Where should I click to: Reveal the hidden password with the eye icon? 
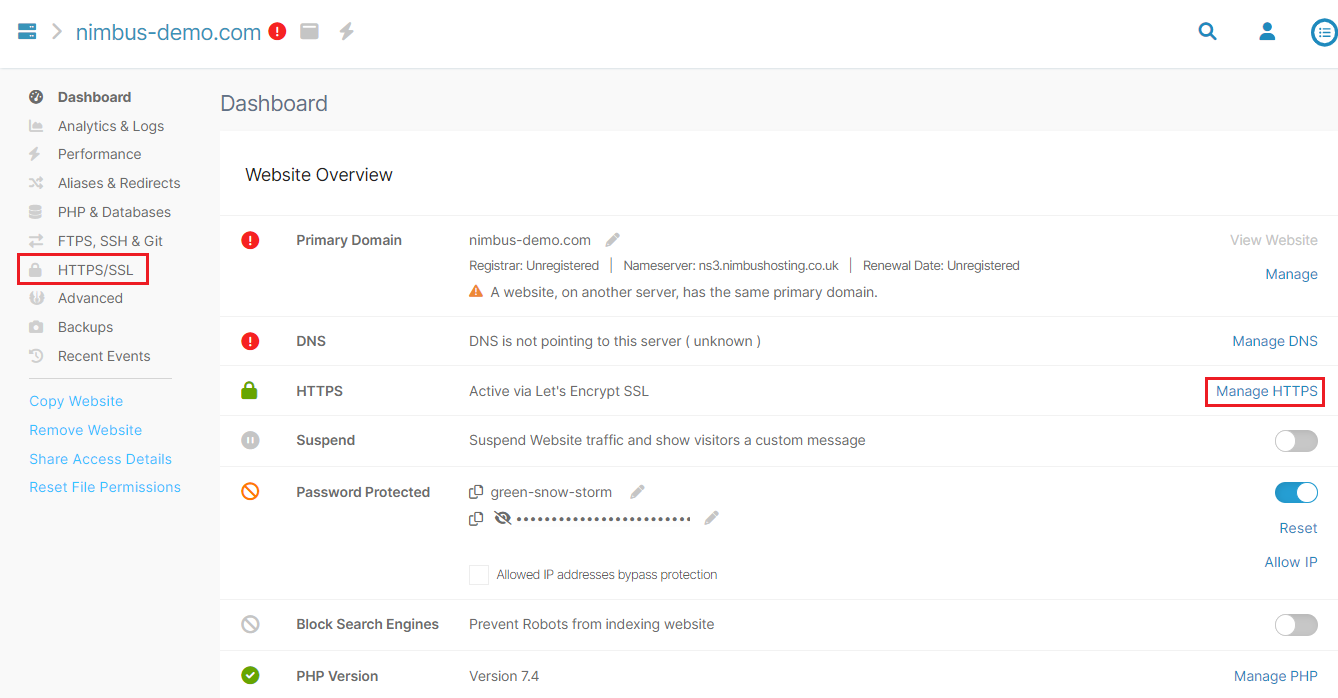pyautogui.click(x=502, y=518)
